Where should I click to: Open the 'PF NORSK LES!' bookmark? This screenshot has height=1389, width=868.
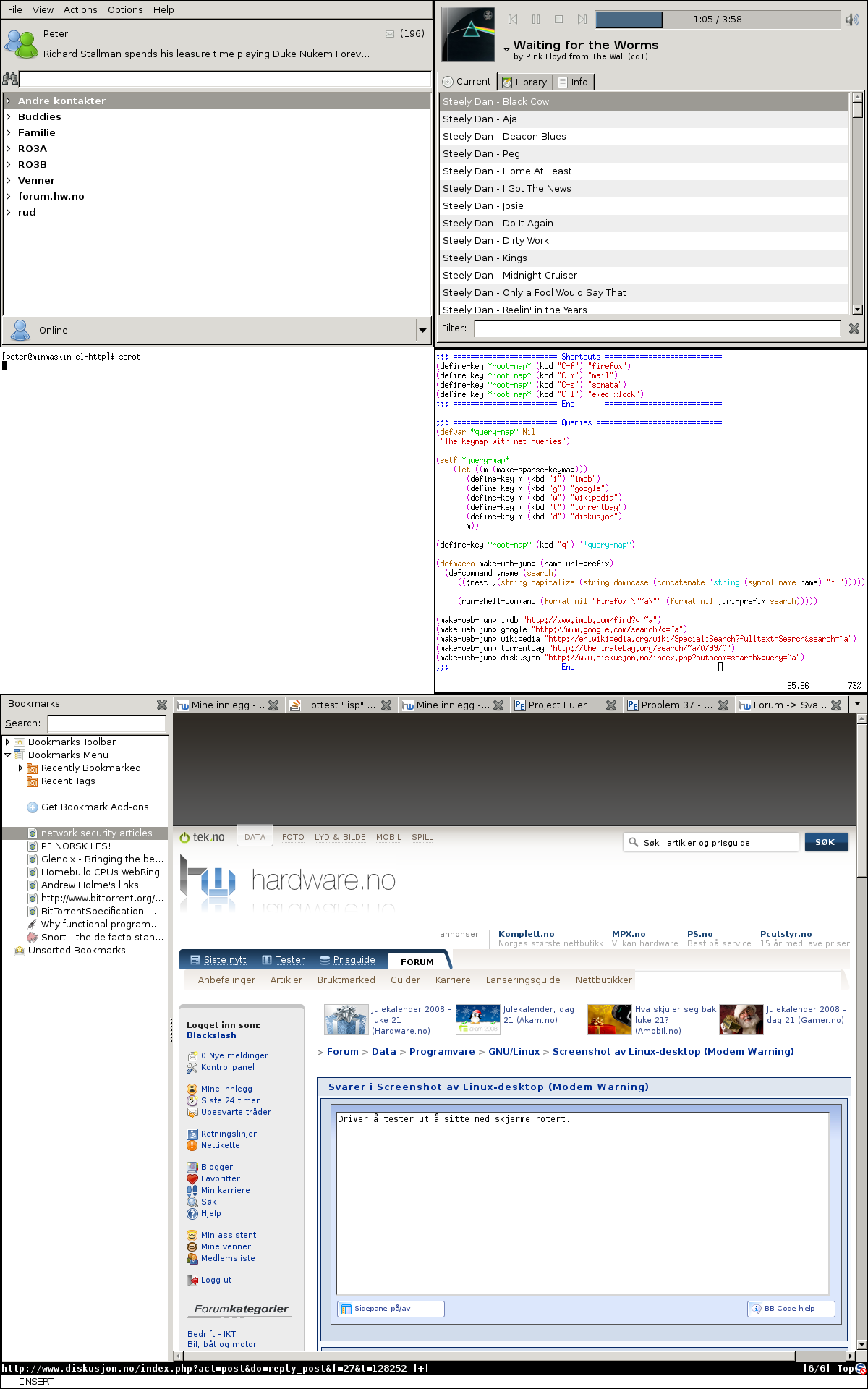click(76, 846)
